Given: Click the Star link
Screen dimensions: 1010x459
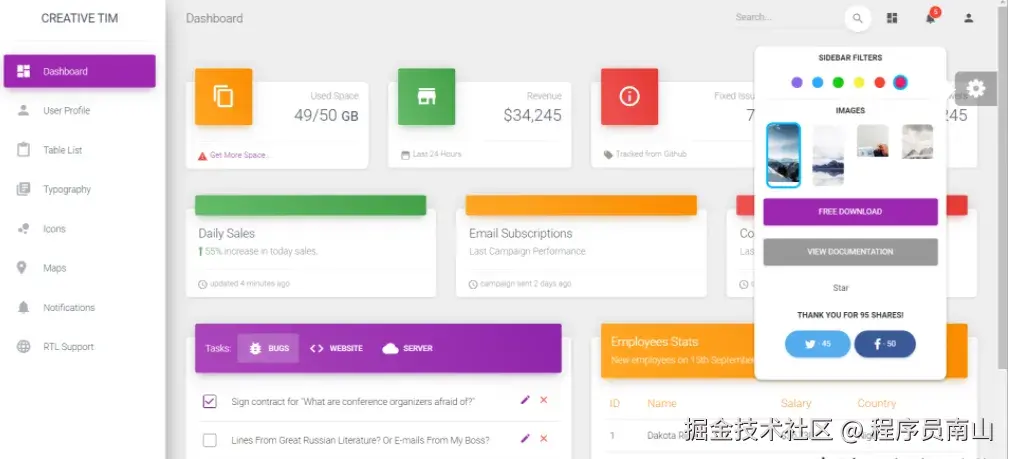Looking at the screenshot, I should coord(841,288).
